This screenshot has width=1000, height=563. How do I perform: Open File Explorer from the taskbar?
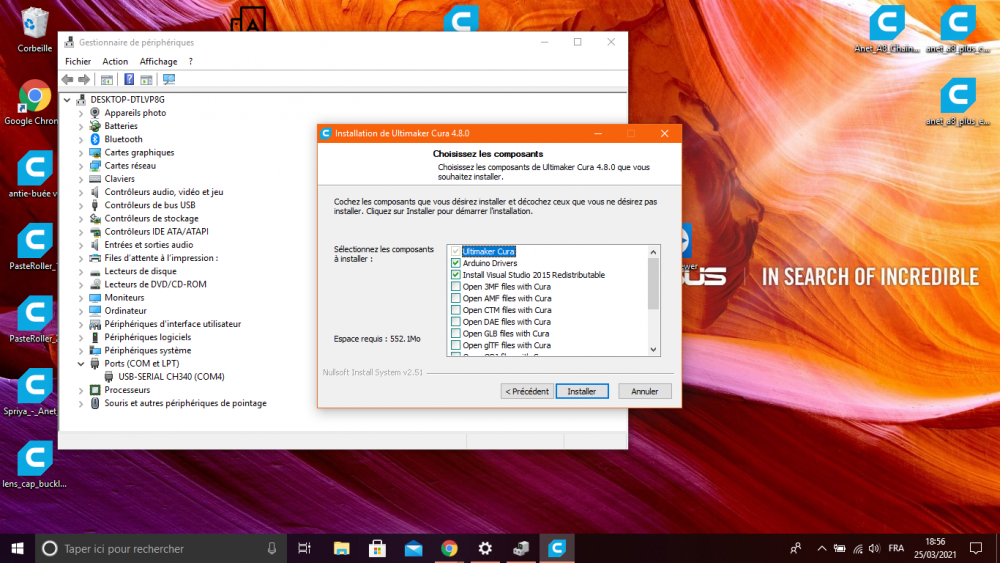(341, 548)
